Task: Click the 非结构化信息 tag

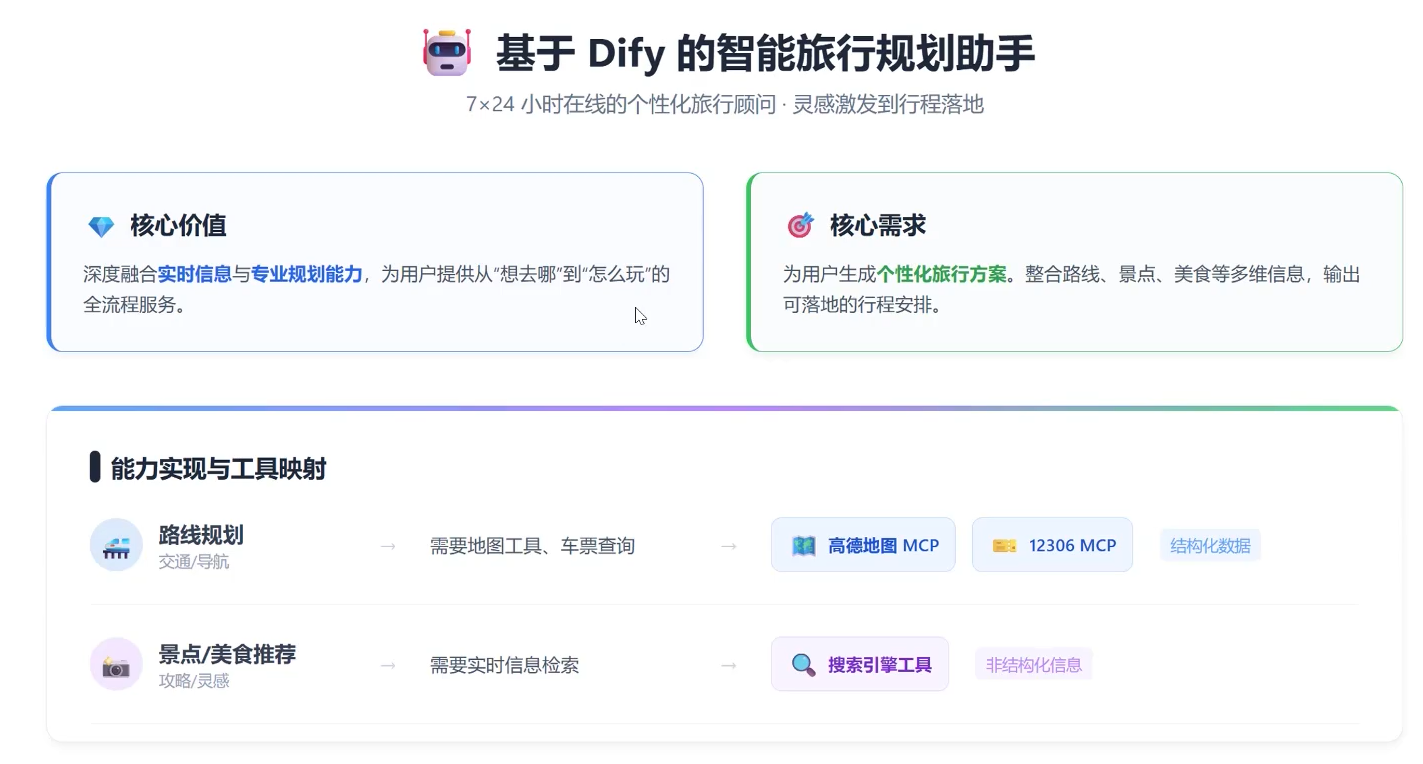Action: (1033, 665)
